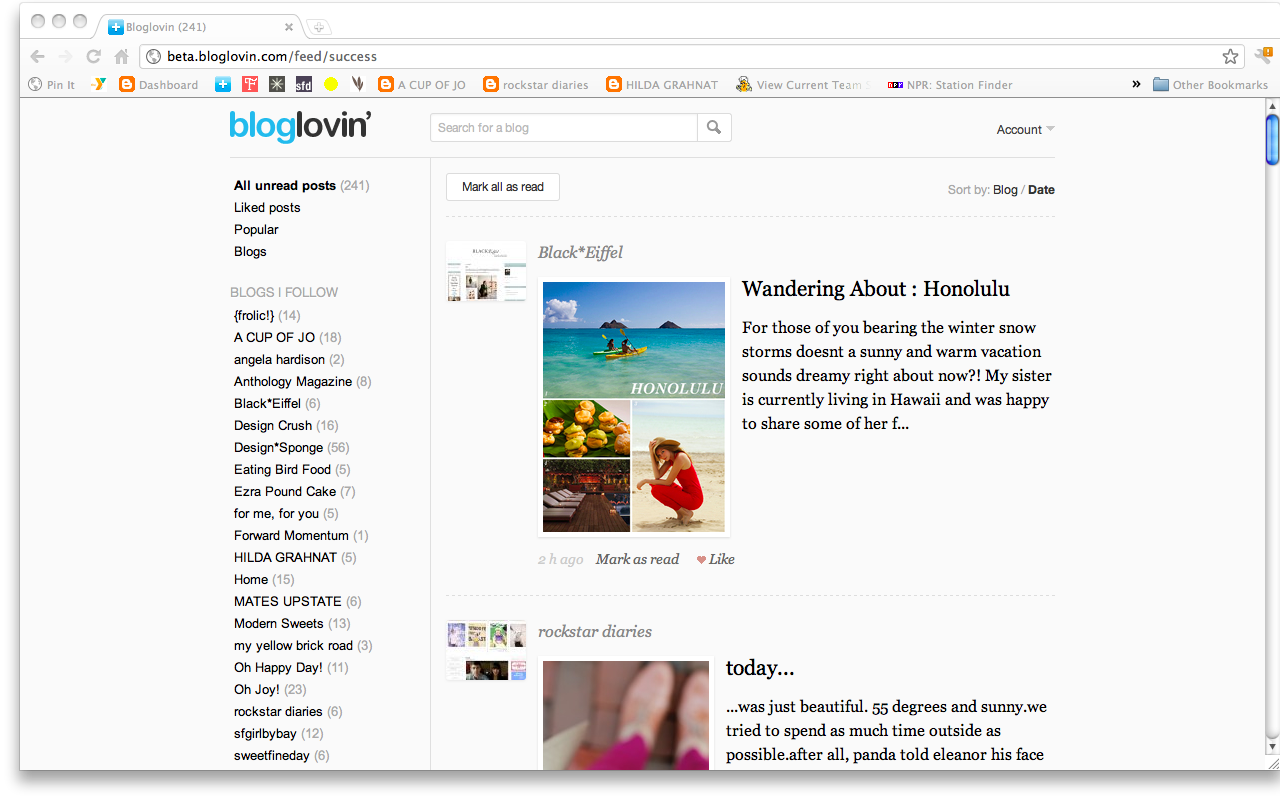Viewport: 1280px width, 800px height.
Task: Open Other Bookmarks folder
Action: point(1210,85)
